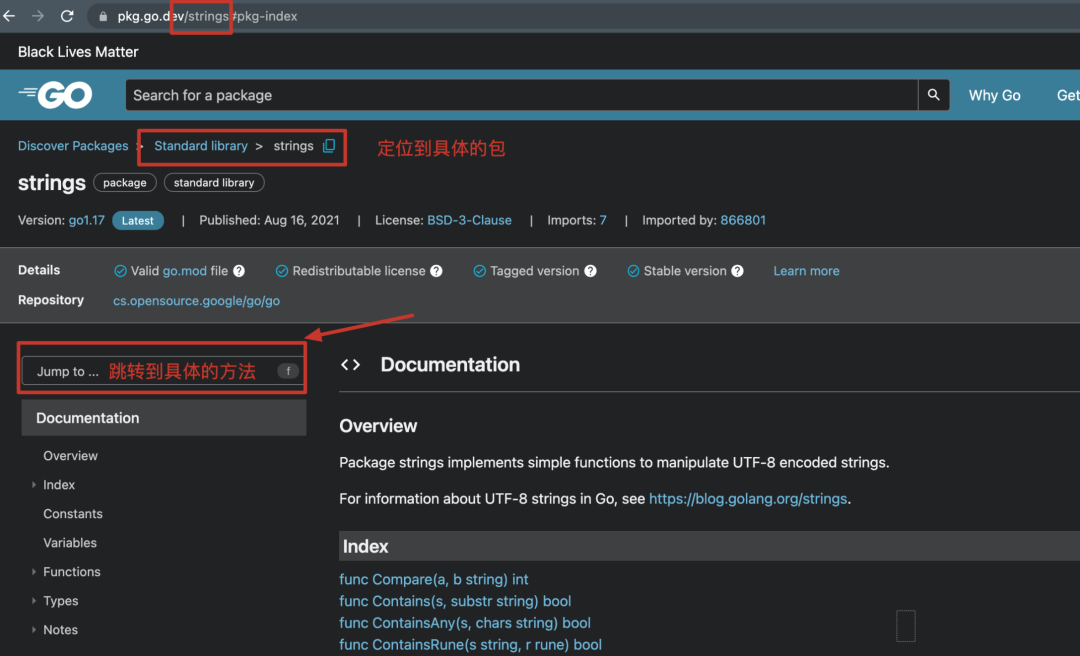Open the BSD-3-Clause license link
Screen dimensions: 1080x656
tap(469, 220)
